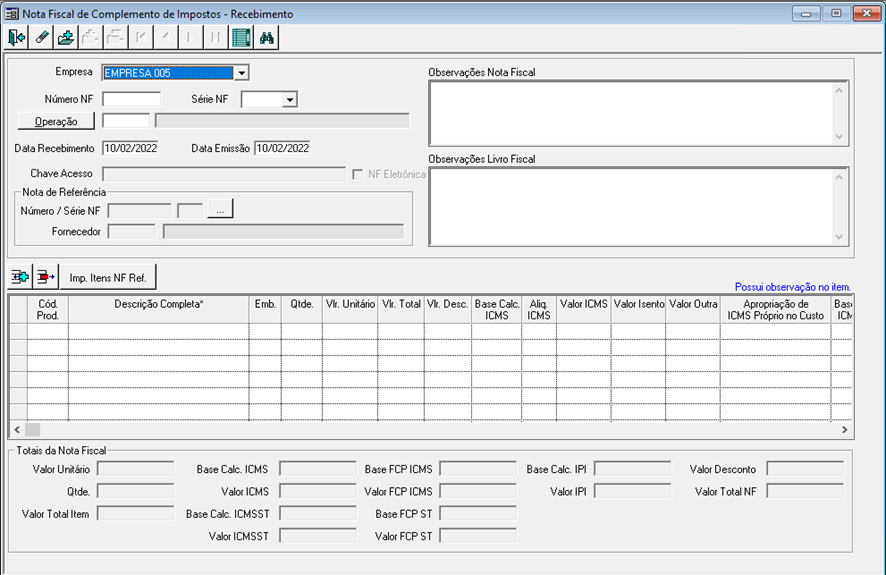Close the Nota Fiscal window
This screenshot has width=886, height=575.
coord(867,14)
